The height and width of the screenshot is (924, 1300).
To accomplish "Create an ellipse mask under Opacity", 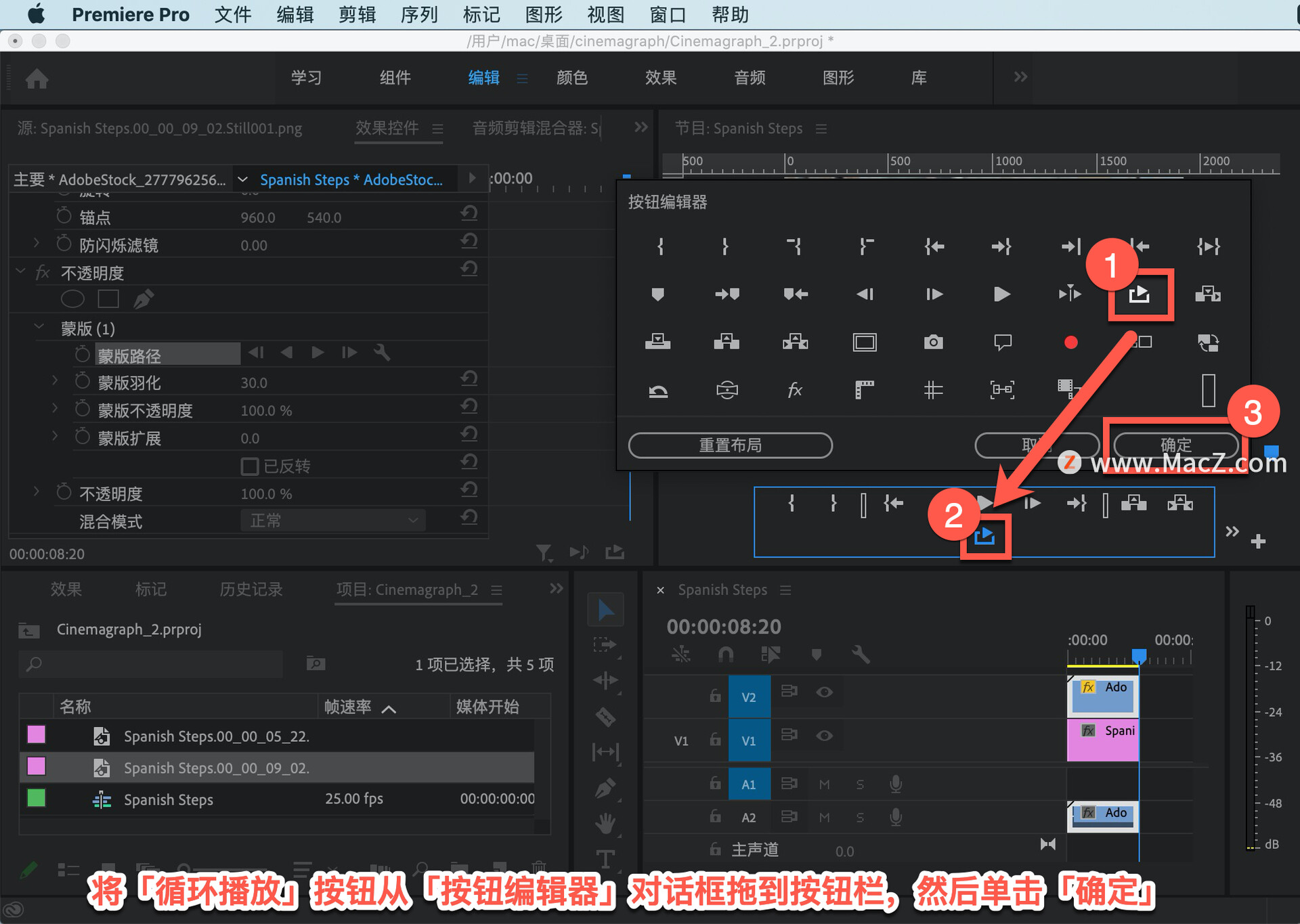I will (72, 299).
